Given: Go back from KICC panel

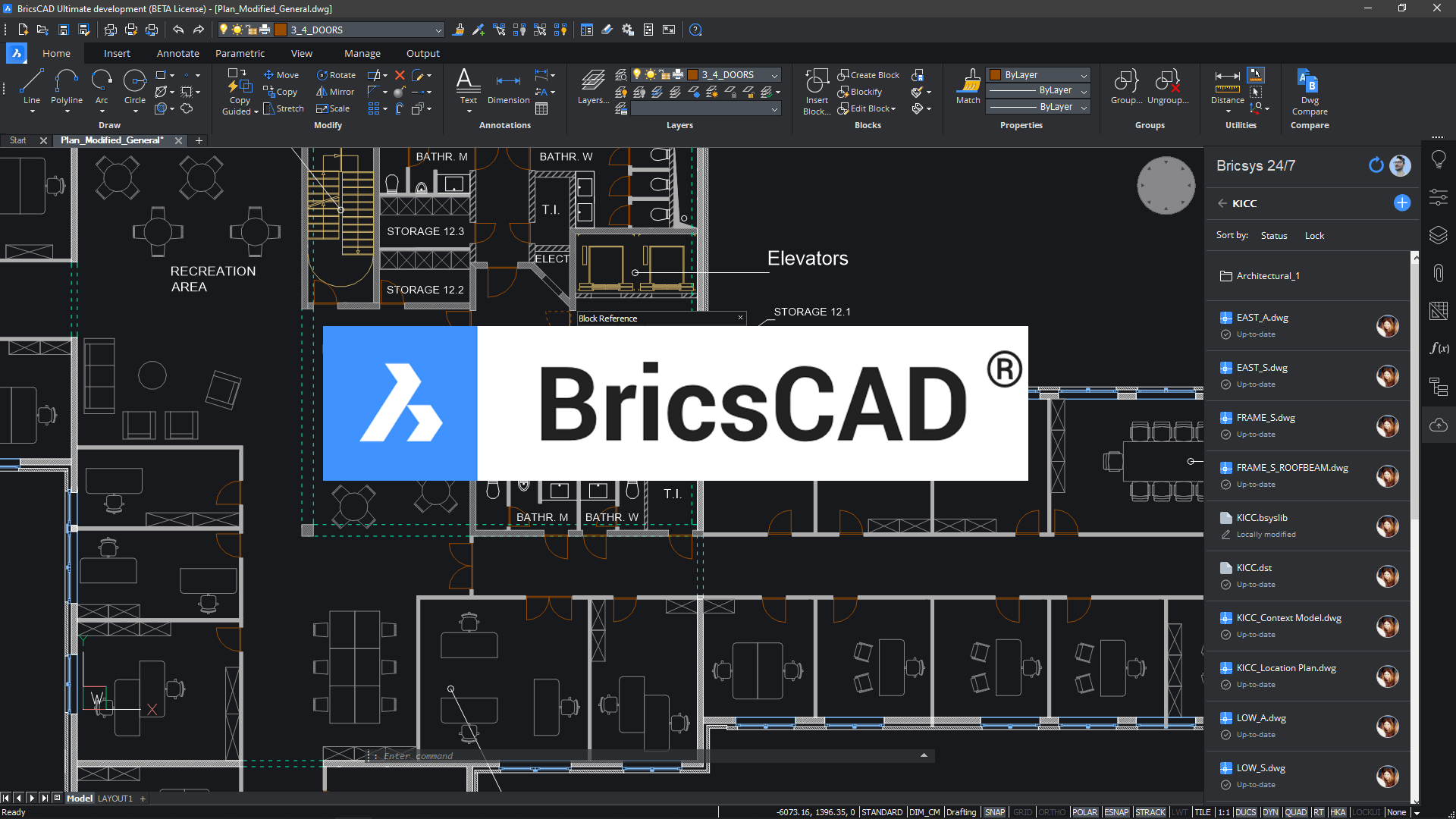Looking at the screenshot, I should click(x=1222, y=203).
